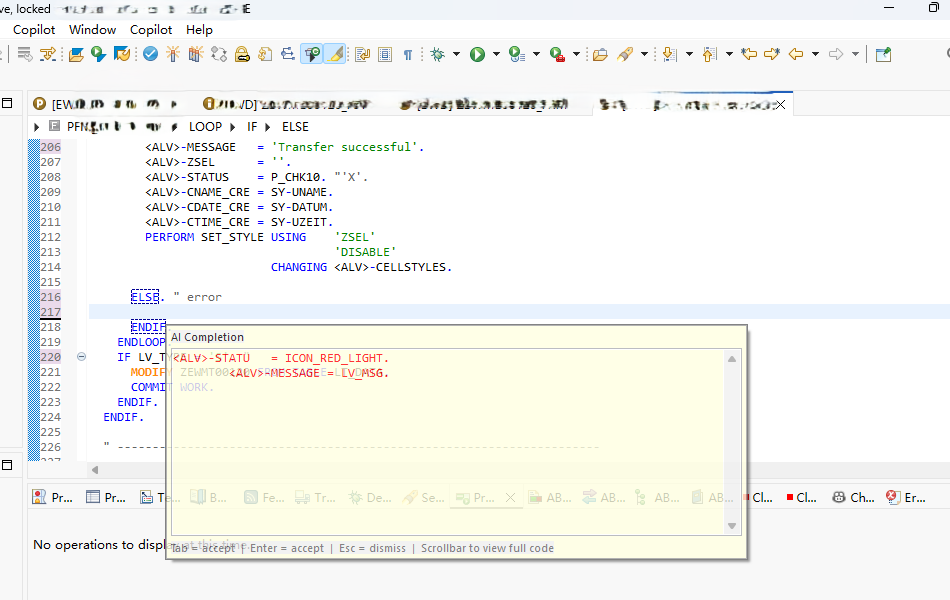Image resolution: width=950 pixels, height=600 pixels.
Task: Click the previous annotation up-arrow icon
Action: tap(709, 55)
